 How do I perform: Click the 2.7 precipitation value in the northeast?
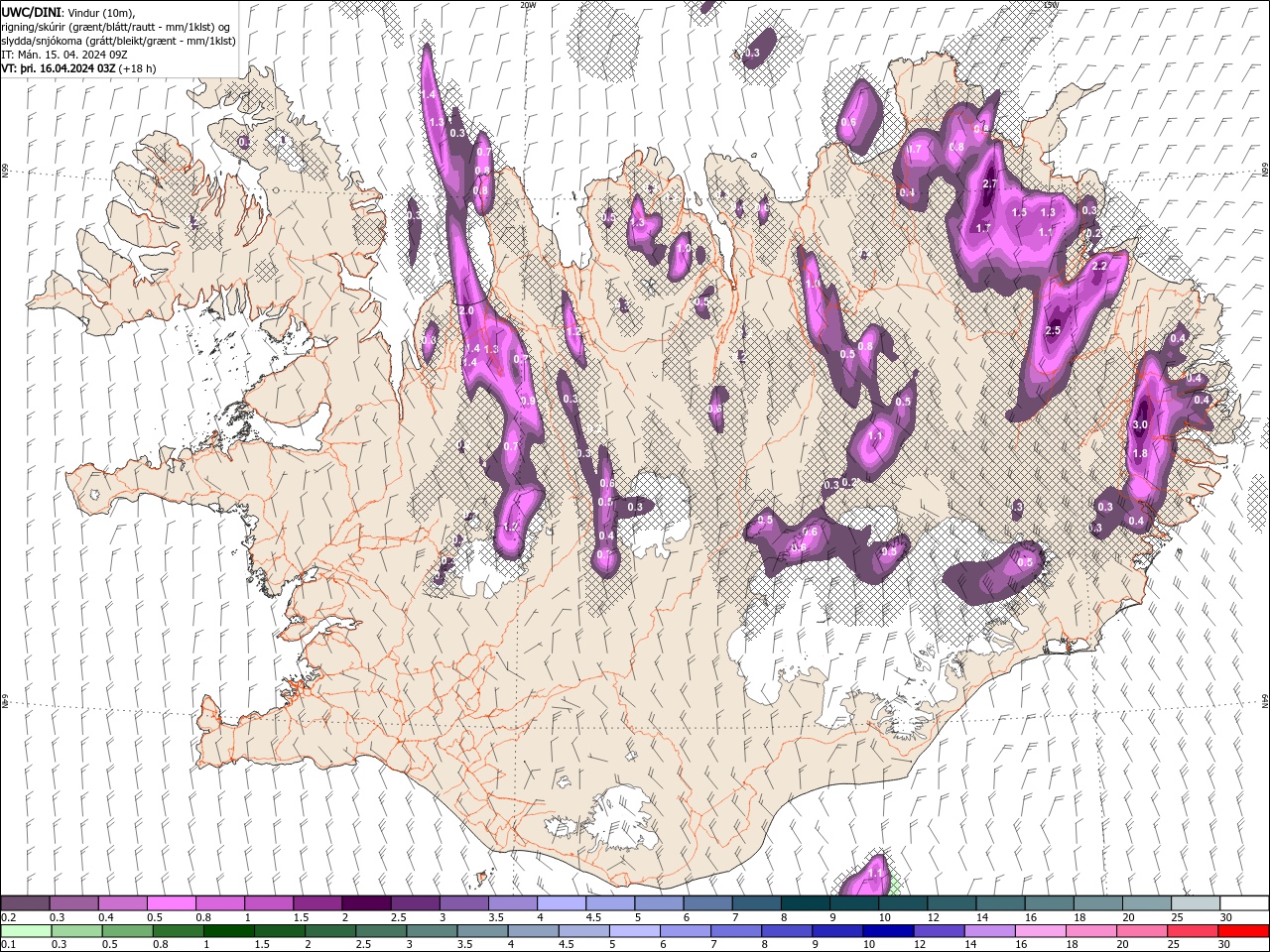click(989, 184)
